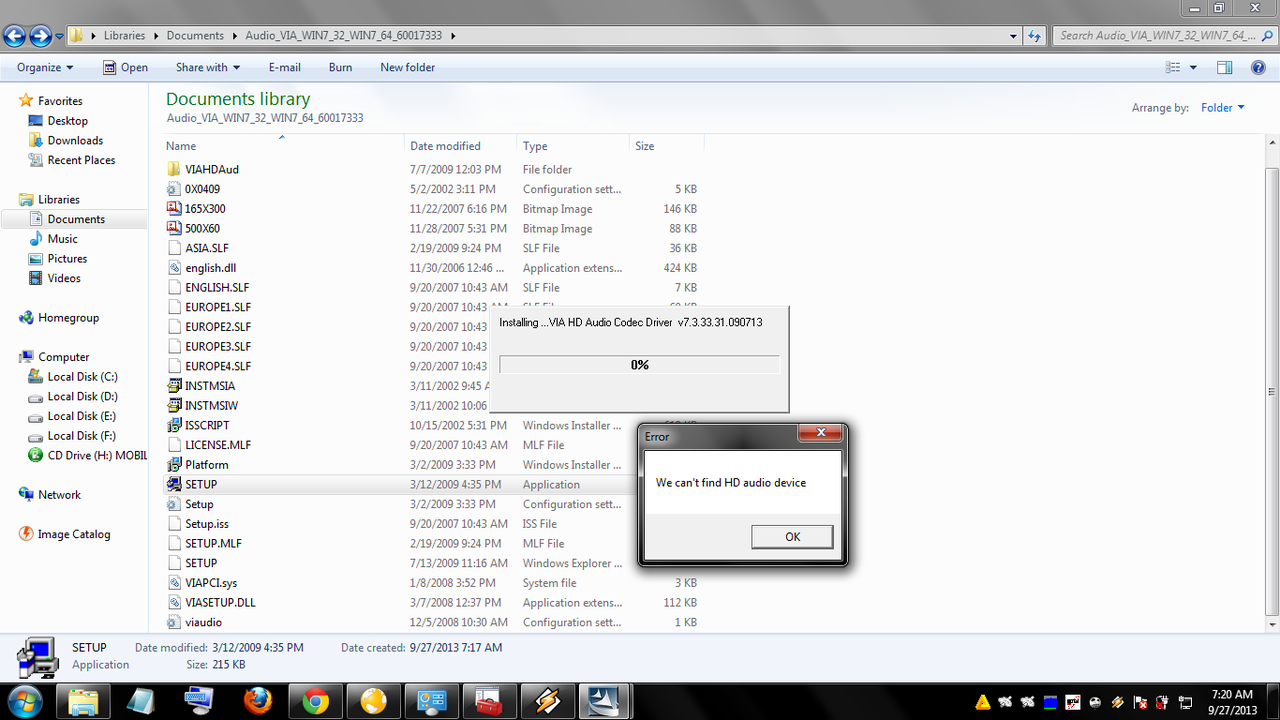Click Burn in the toolbar

click(340, 67)
